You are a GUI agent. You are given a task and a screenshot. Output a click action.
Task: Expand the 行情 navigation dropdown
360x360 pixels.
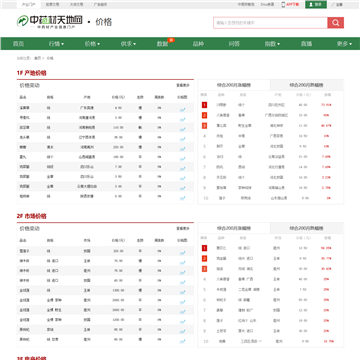[56, 44]
